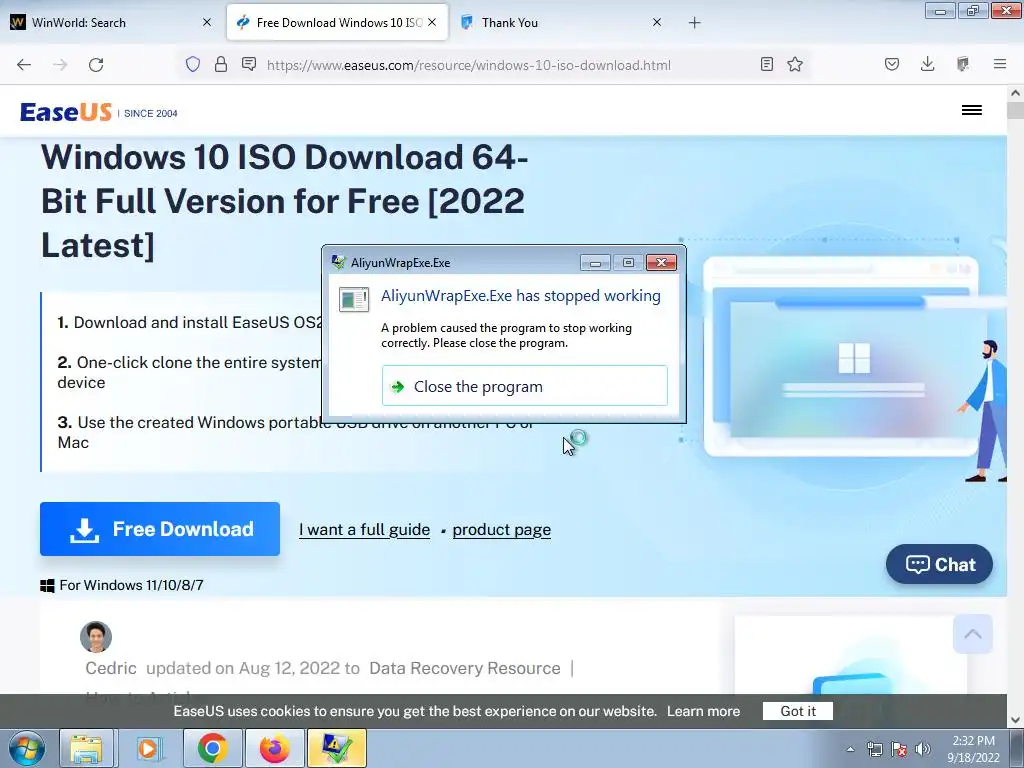This screenshot has width=1024, height=768.
Task: Click Close the program in the error dialog
Action: point(524,386)
